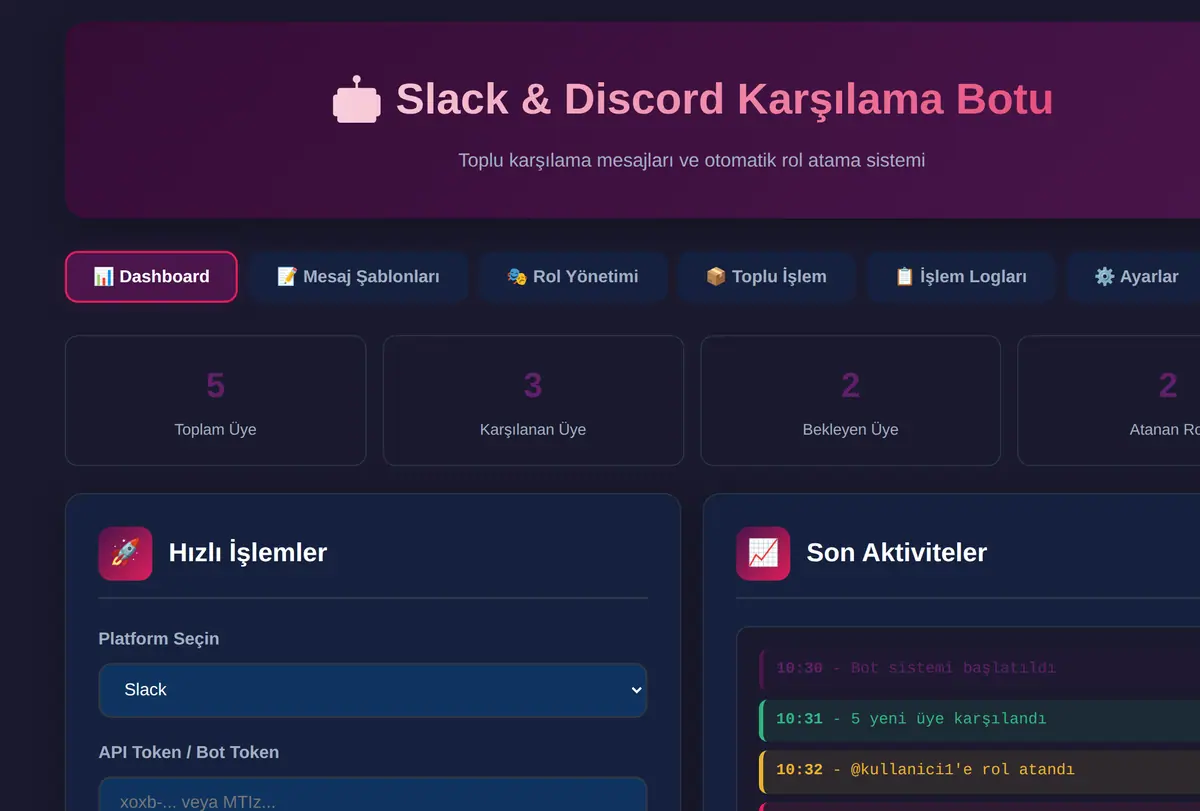Open the Dashboard tab
The height and width of the screenshot is (811, 1200).
click(151, 277)
